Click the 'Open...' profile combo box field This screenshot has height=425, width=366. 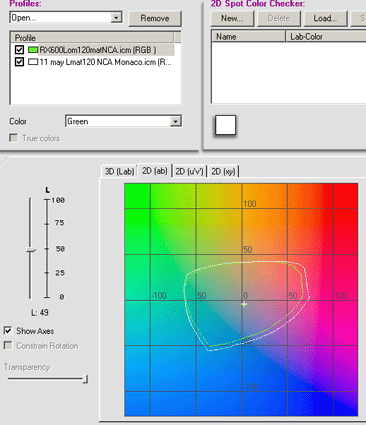66,18
